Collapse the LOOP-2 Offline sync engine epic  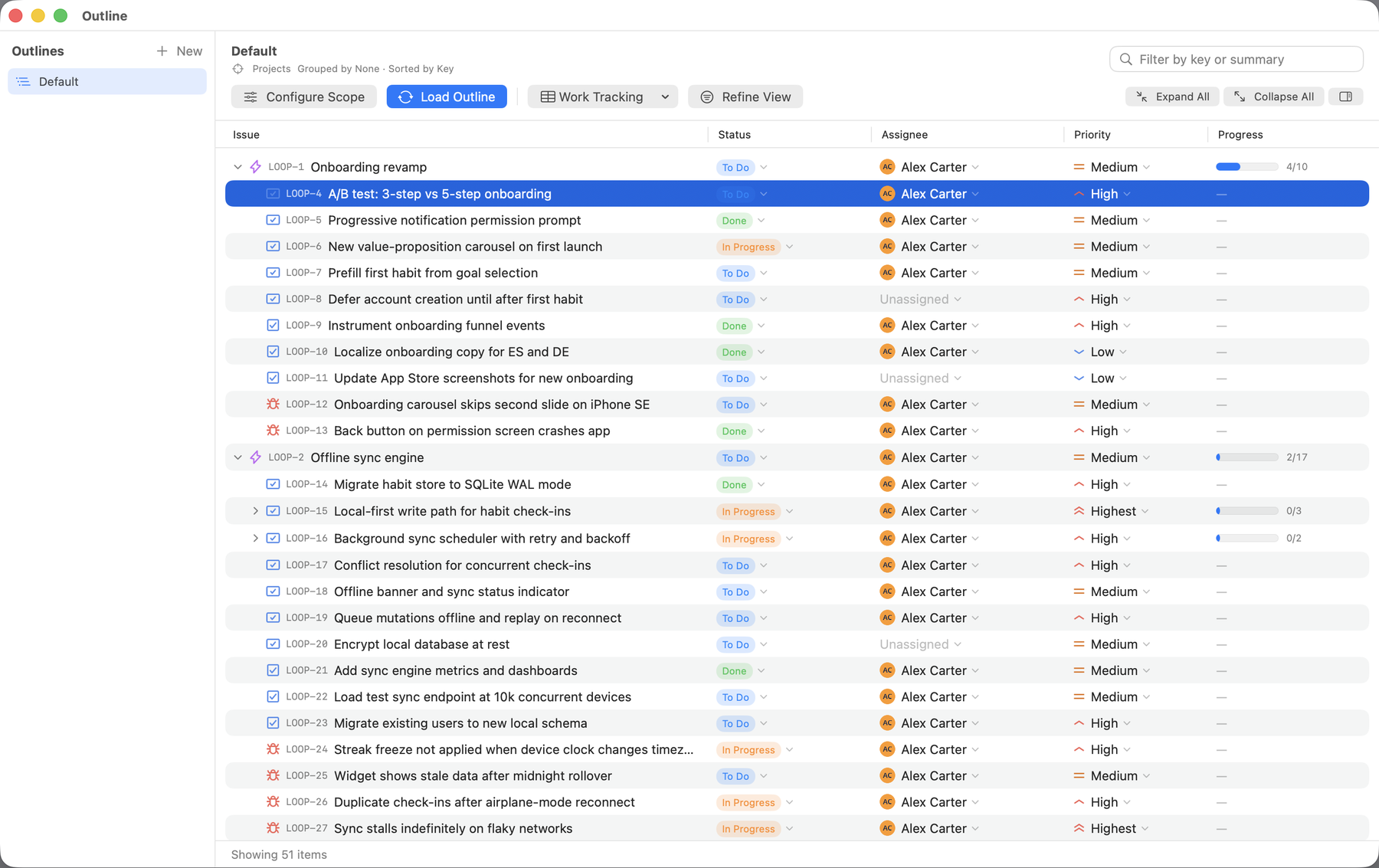(237, 457)
